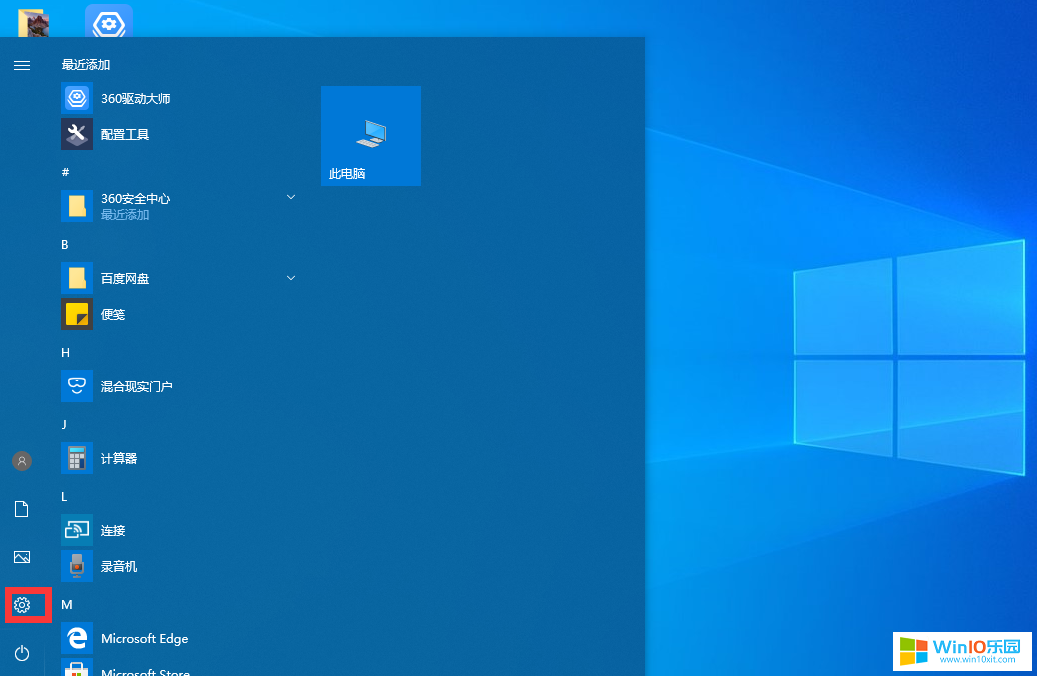Open the 360 desktop shortcut icon
Image resolution: width=1037 pixels, height=676 pixels.
(x=108, y=21)
